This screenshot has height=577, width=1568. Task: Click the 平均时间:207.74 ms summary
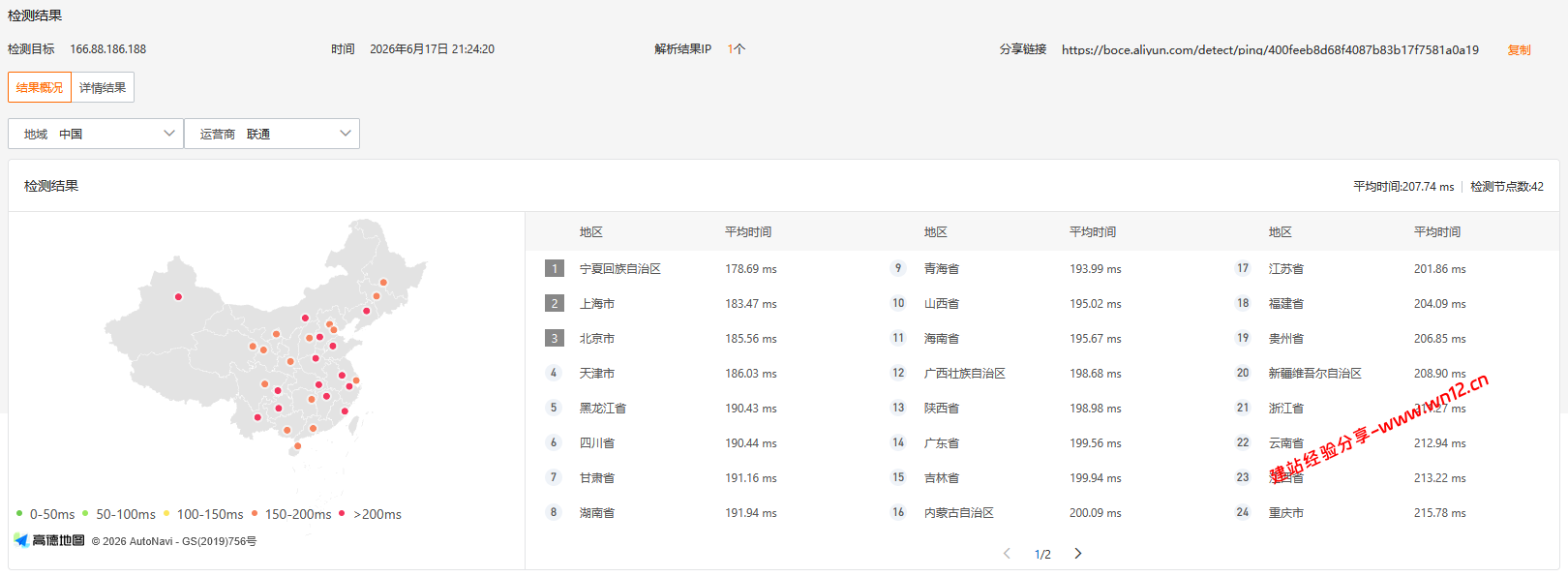pos(1403,187)
